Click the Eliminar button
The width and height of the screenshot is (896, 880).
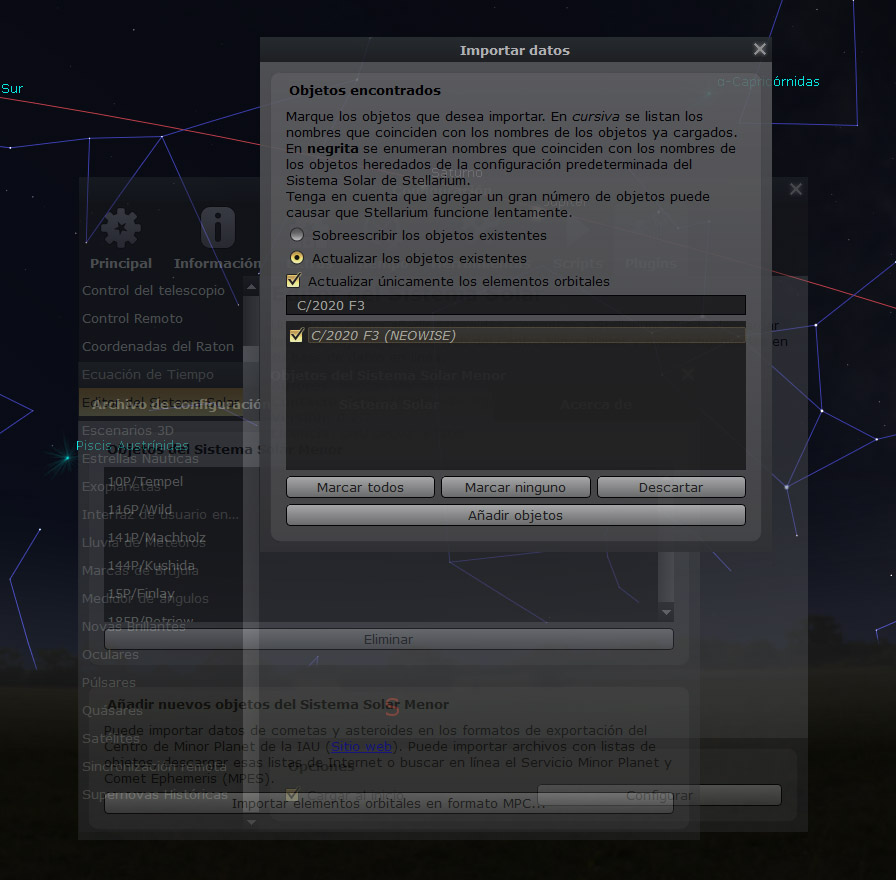388,639
